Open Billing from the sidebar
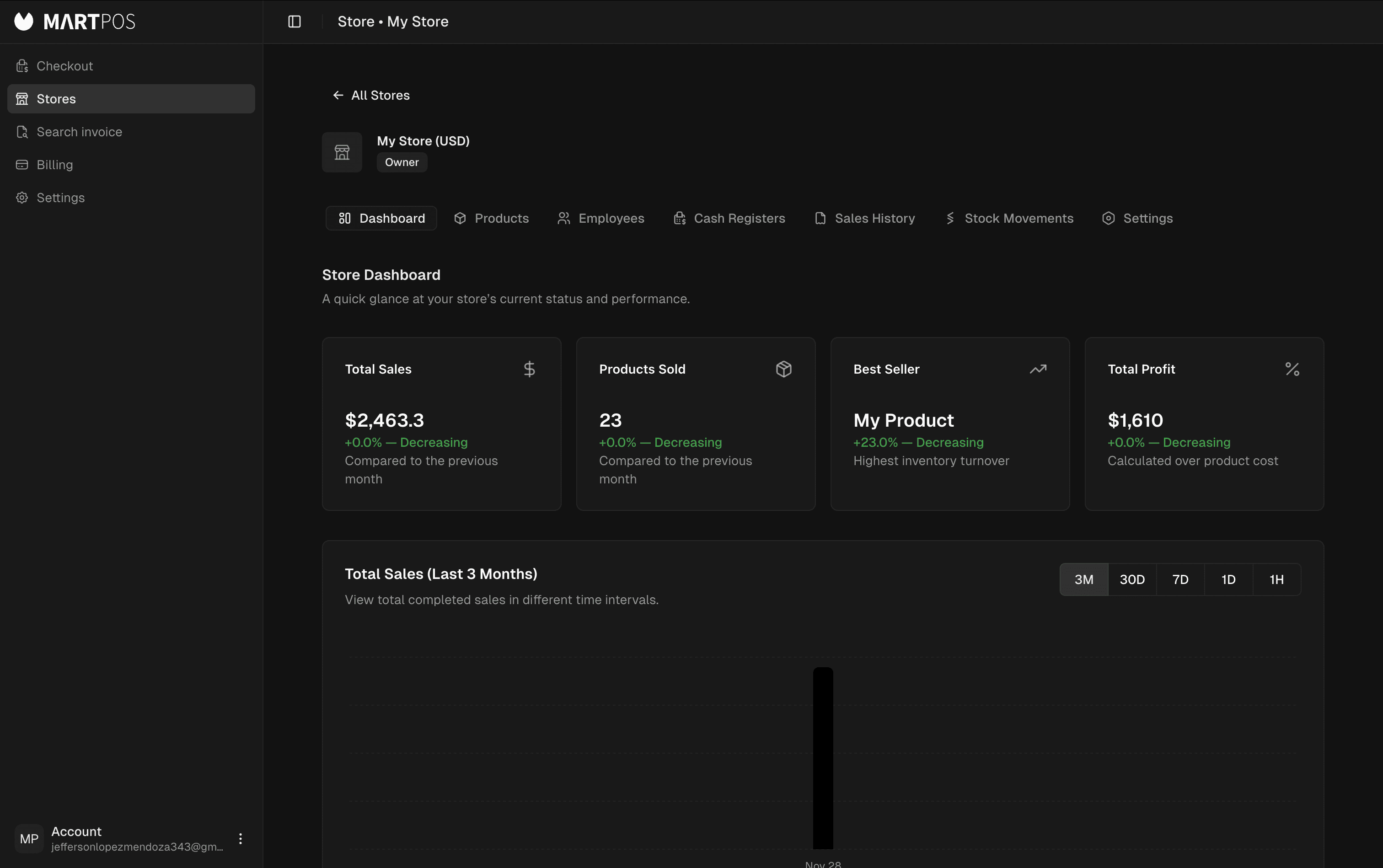 [54, 165]
